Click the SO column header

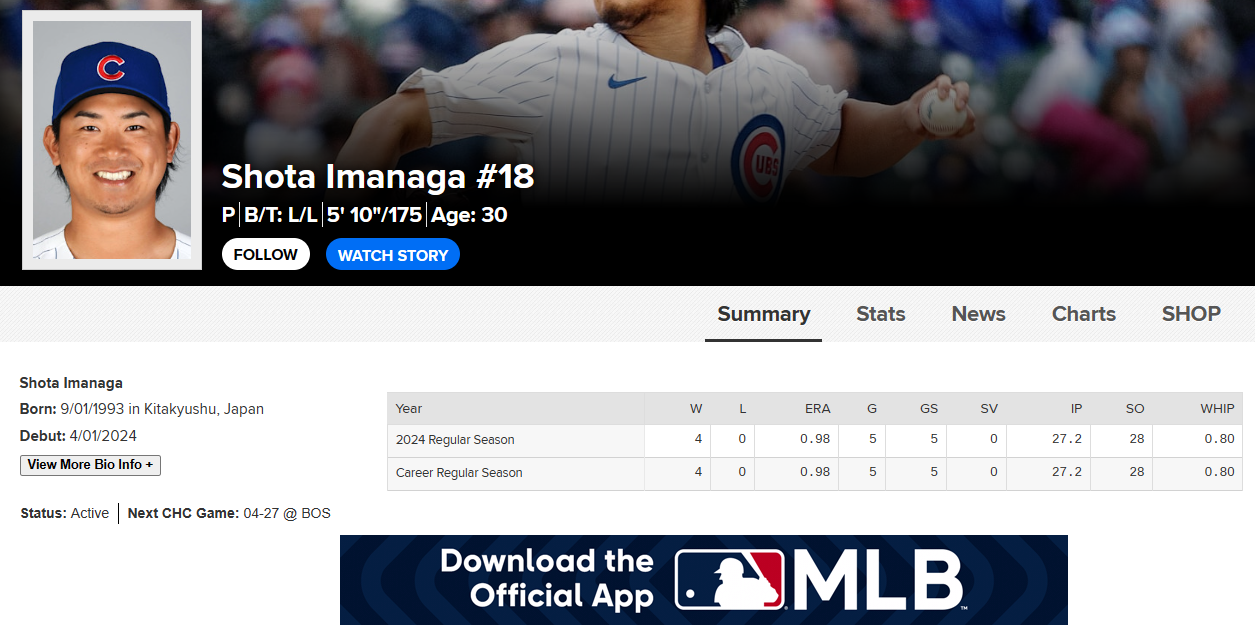click(1134, 409)
